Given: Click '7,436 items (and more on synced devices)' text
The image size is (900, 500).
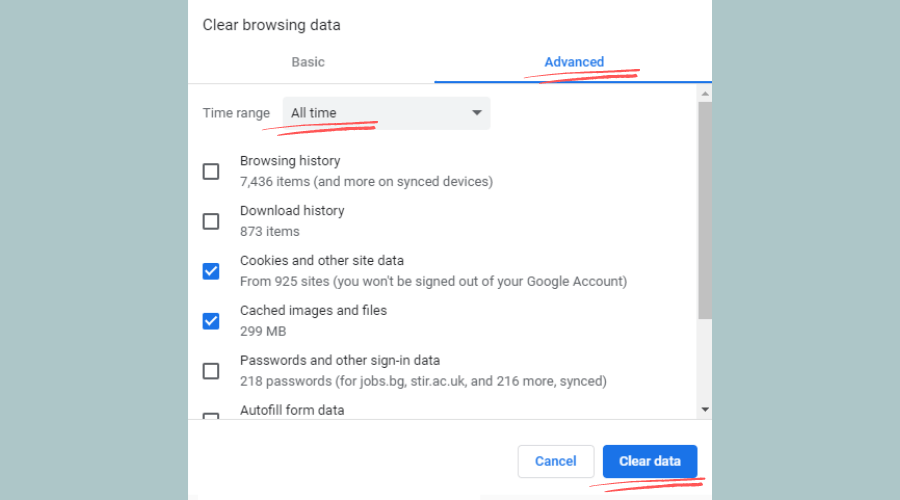Looking at the screenshot, I should click(x=366, y=181).
